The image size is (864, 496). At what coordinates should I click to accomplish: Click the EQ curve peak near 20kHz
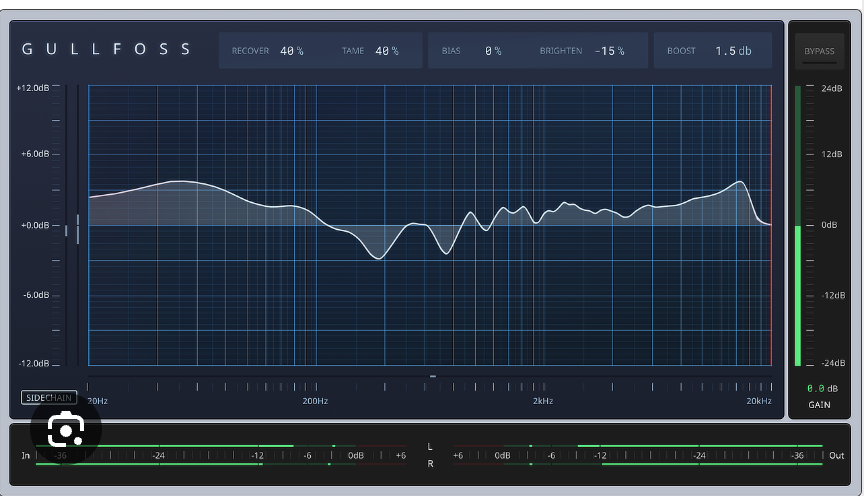[x=740, y=182]
